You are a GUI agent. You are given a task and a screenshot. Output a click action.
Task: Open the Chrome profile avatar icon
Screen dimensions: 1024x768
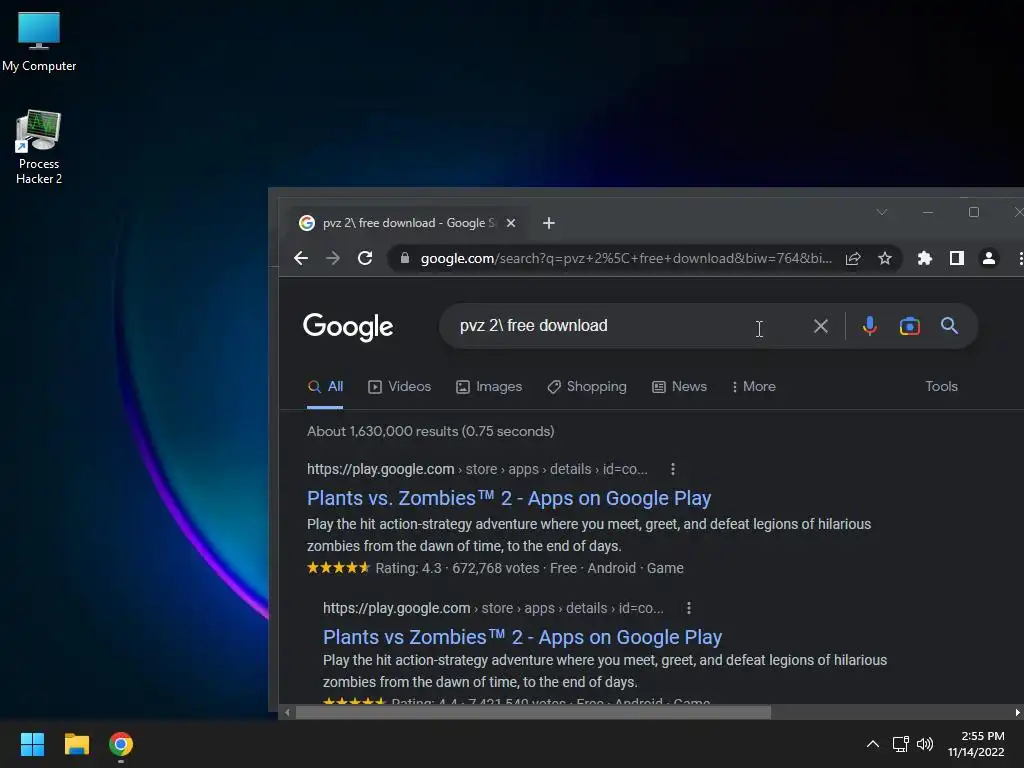tap(989, 259)
